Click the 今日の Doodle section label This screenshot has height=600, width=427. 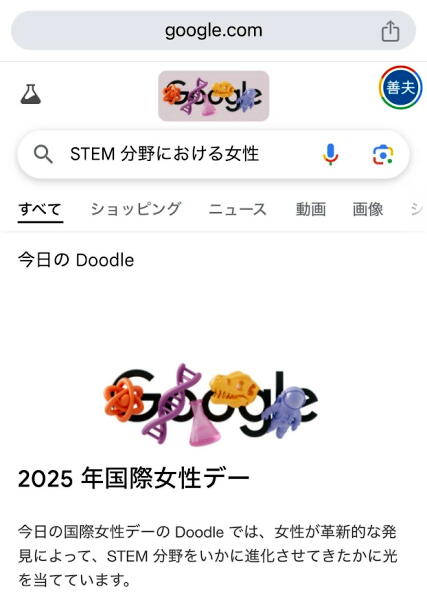[76, 260]
